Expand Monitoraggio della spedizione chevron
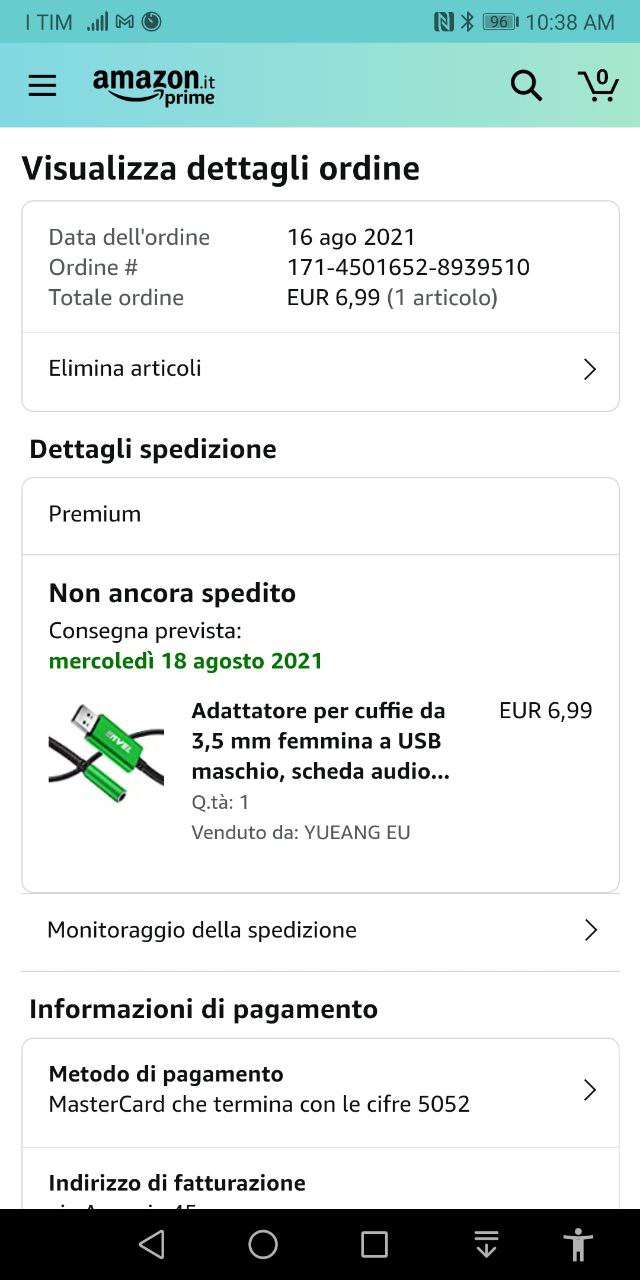Screen dimensions: 640x1280 pyautogui.click(x=590, y=931)
